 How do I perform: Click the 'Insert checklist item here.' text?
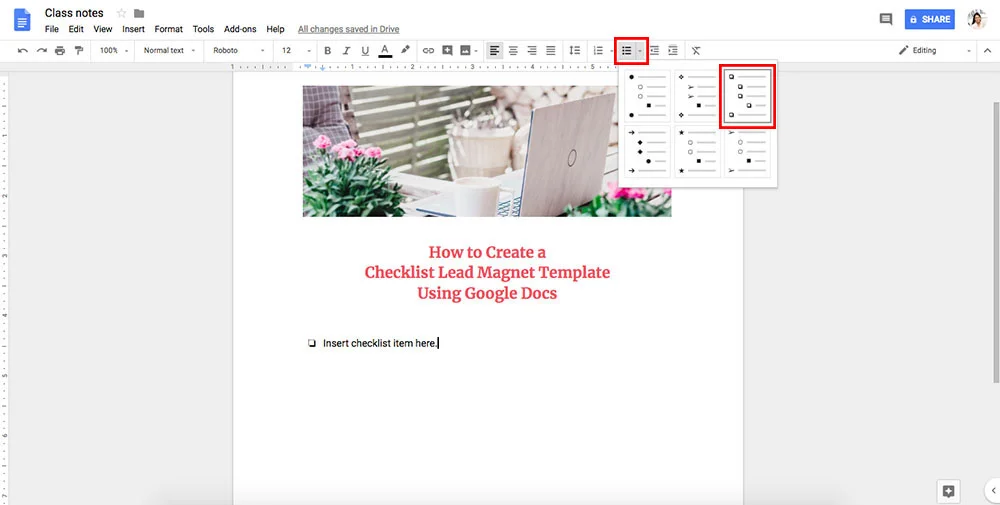380,343
